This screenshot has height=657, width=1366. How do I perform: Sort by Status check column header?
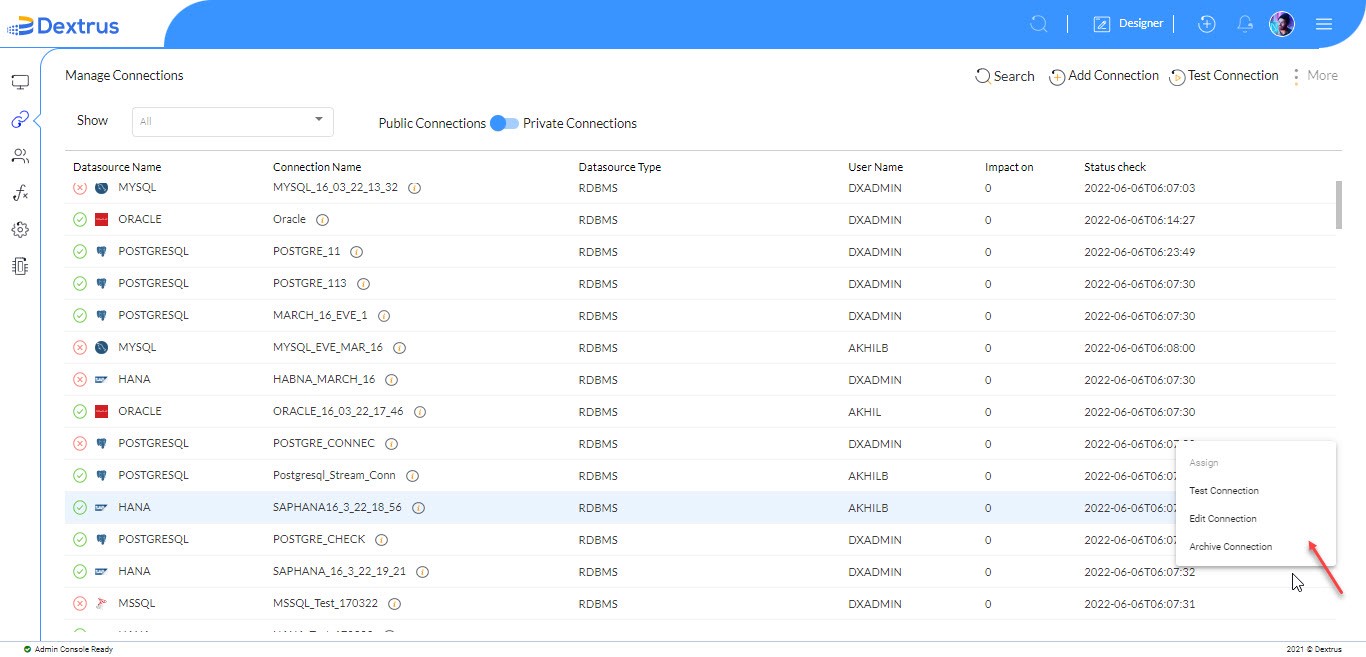point(1115,167)
